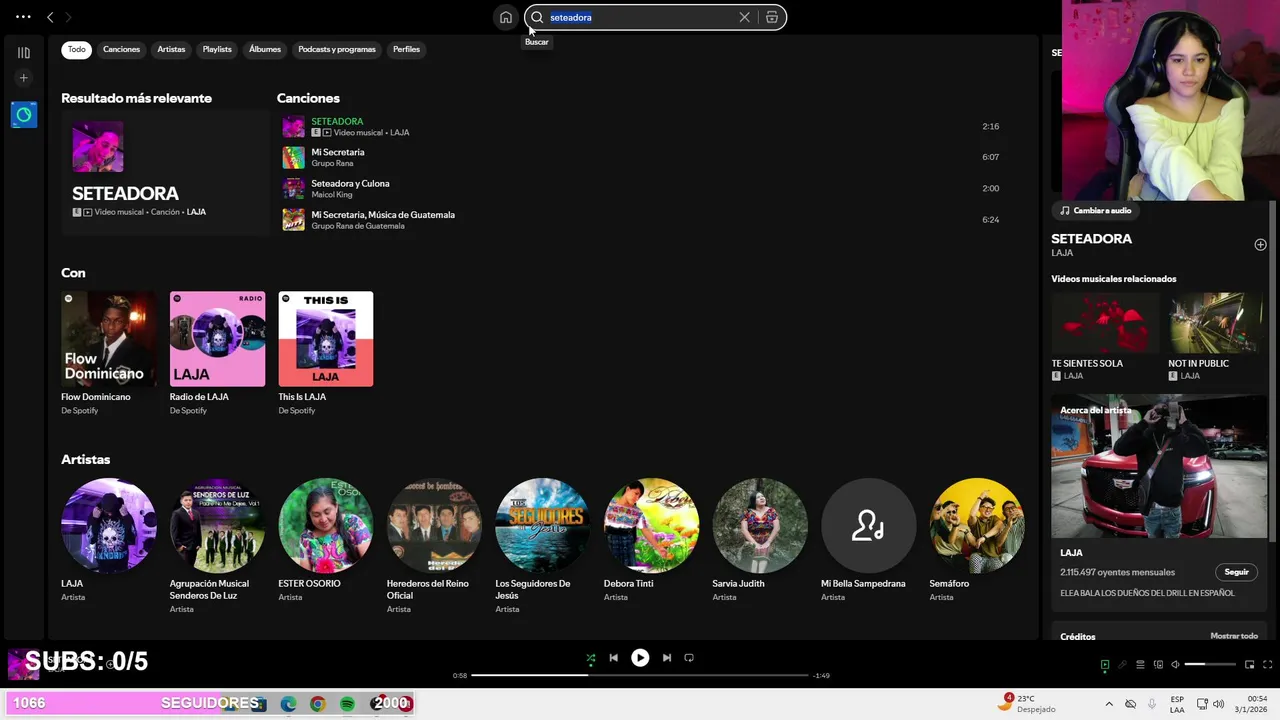Image resolution: width=1280 pixels, height=720 pixels.
Task: Skip to the next track
Action: click(667, 658)
